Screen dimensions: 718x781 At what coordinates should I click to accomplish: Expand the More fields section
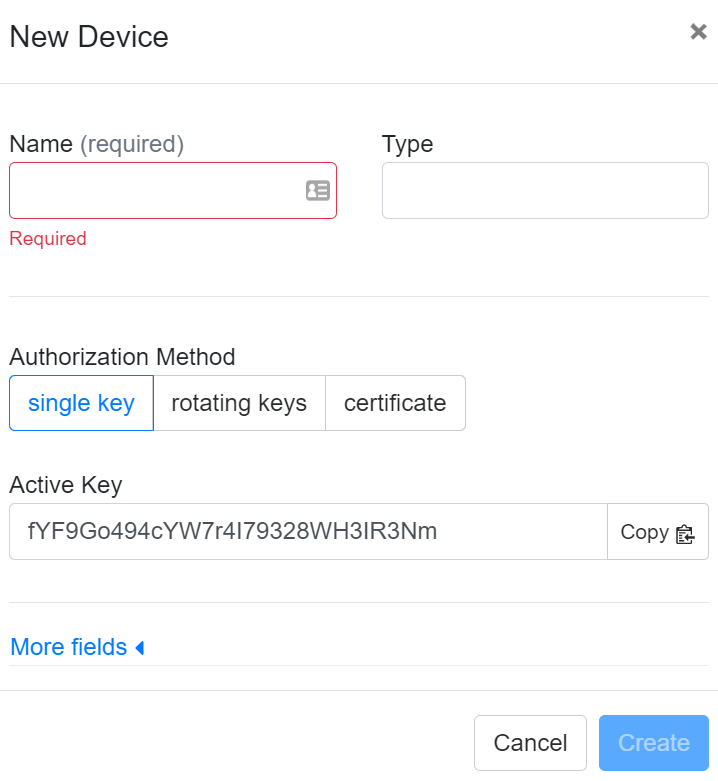(69, 647)
